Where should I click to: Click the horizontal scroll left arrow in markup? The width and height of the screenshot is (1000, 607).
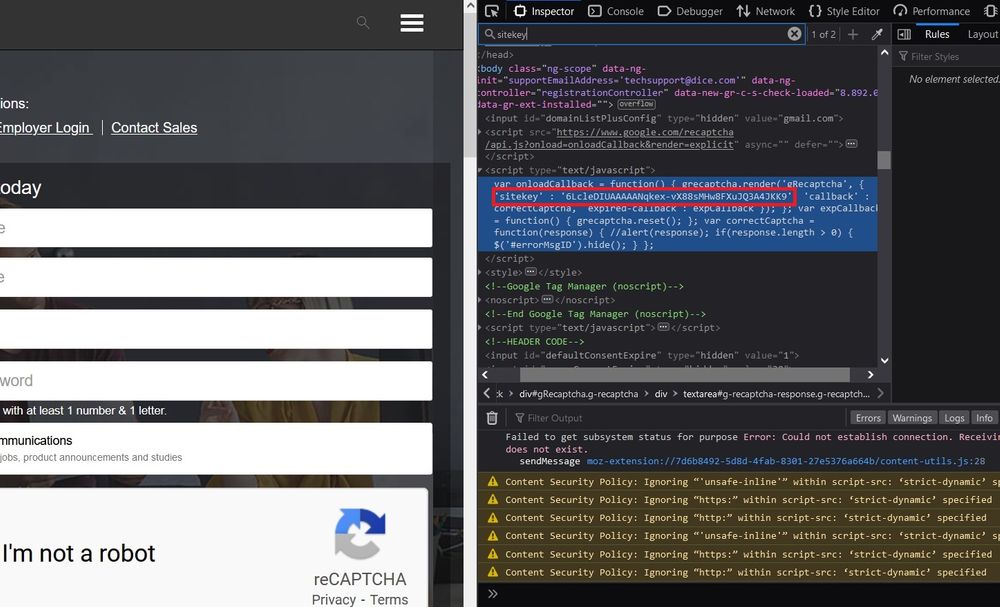pos(485,374)
